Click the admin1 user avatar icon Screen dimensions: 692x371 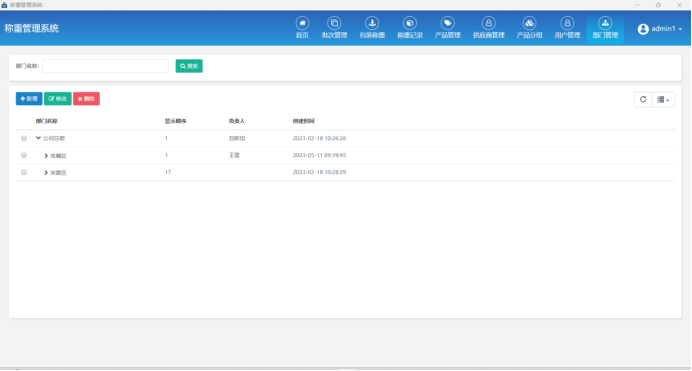click(643, 29)
